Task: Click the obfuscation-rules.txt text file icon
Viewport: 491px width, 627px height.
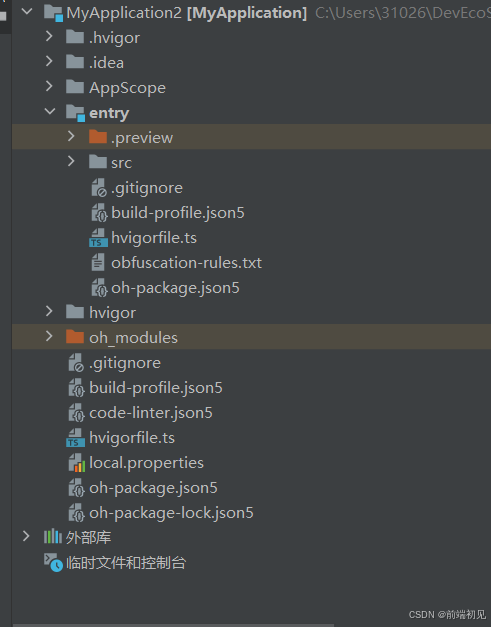Action: coord(98,263)
